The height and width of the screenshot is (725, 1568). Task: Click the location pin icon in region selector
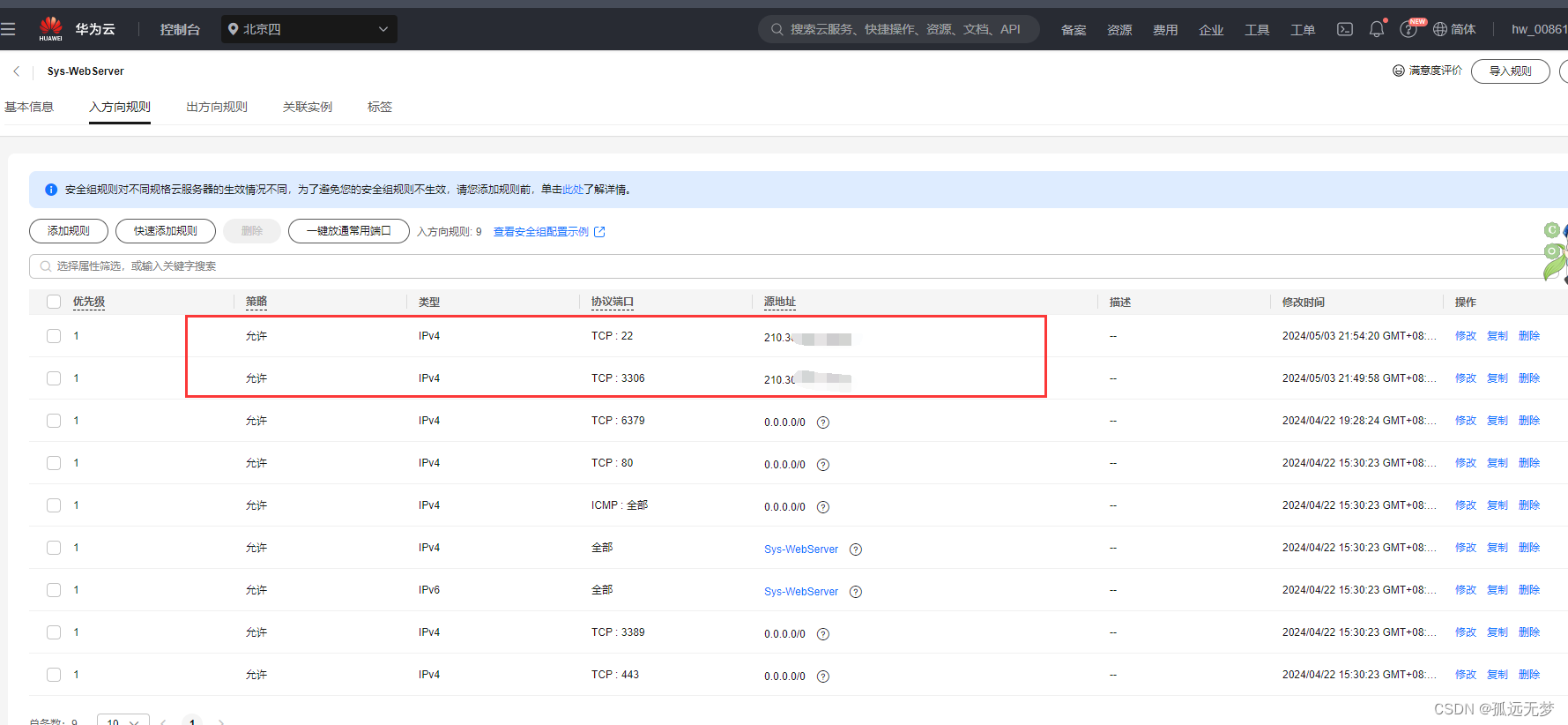point(234,29)
